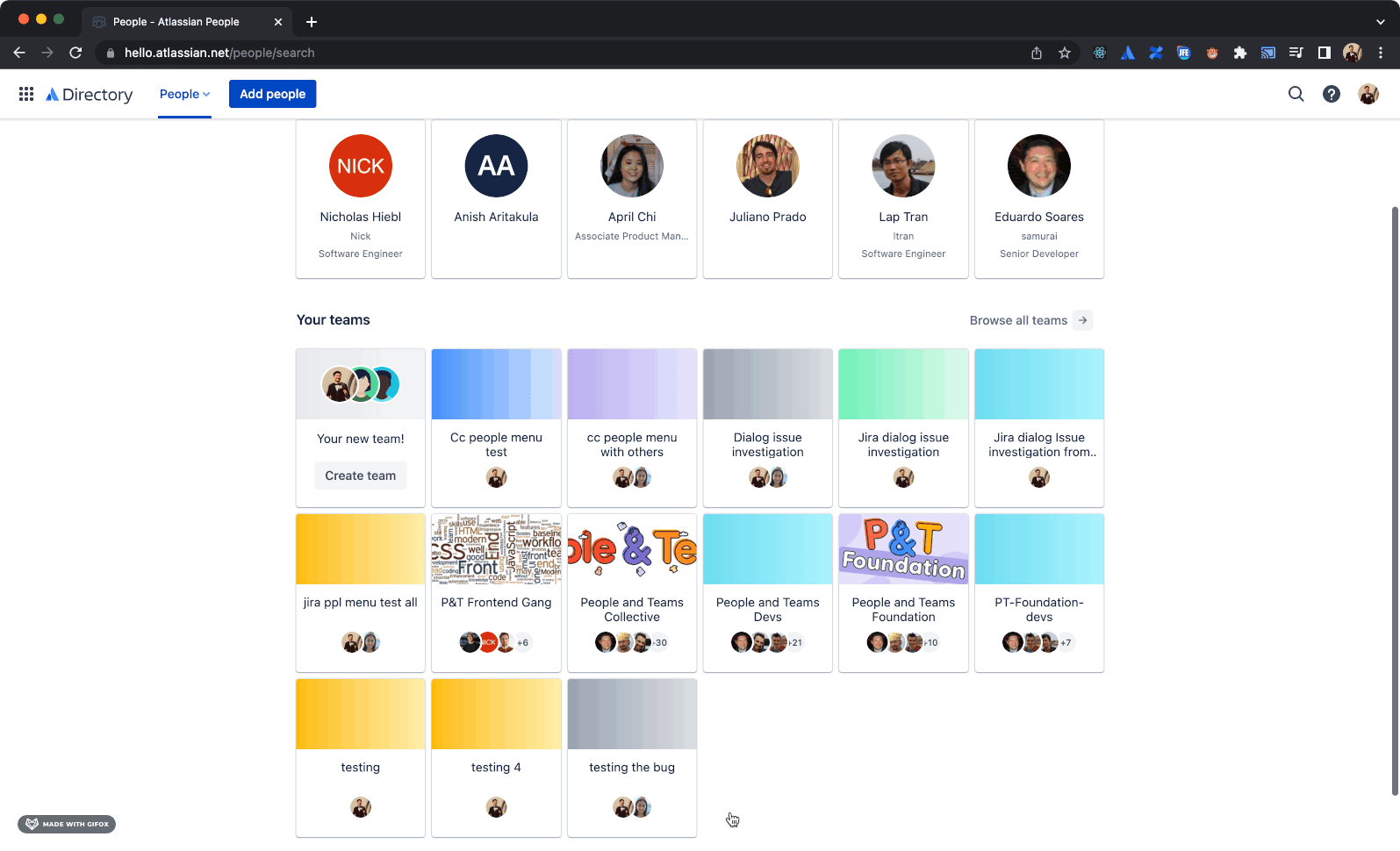This screenshot has width=1400, height=851.
Task: Click the Add people button
Action: [273, 94]
